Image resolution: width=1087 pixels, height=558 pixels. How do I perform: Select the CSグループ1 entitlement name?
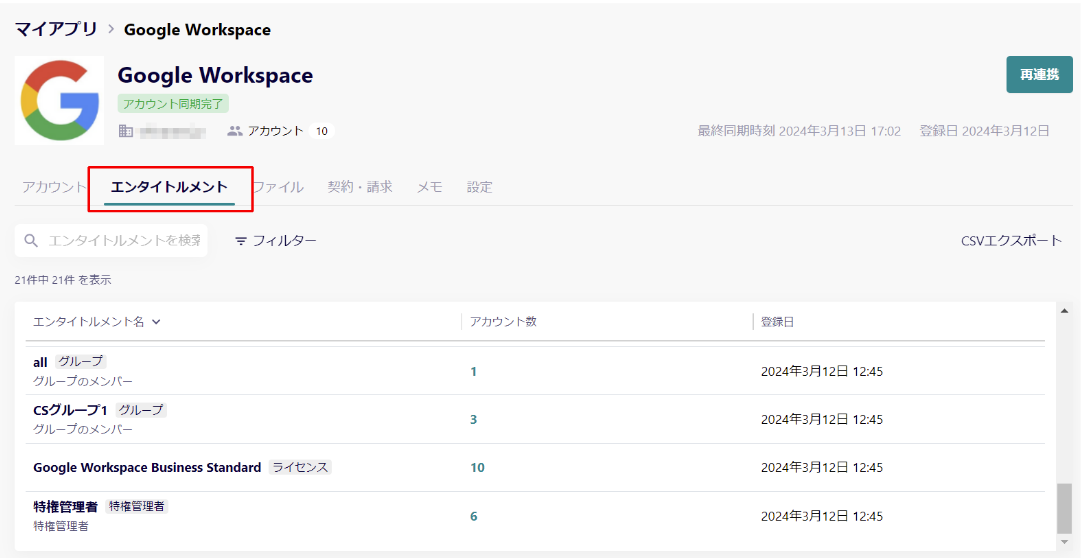coord(71,410)
